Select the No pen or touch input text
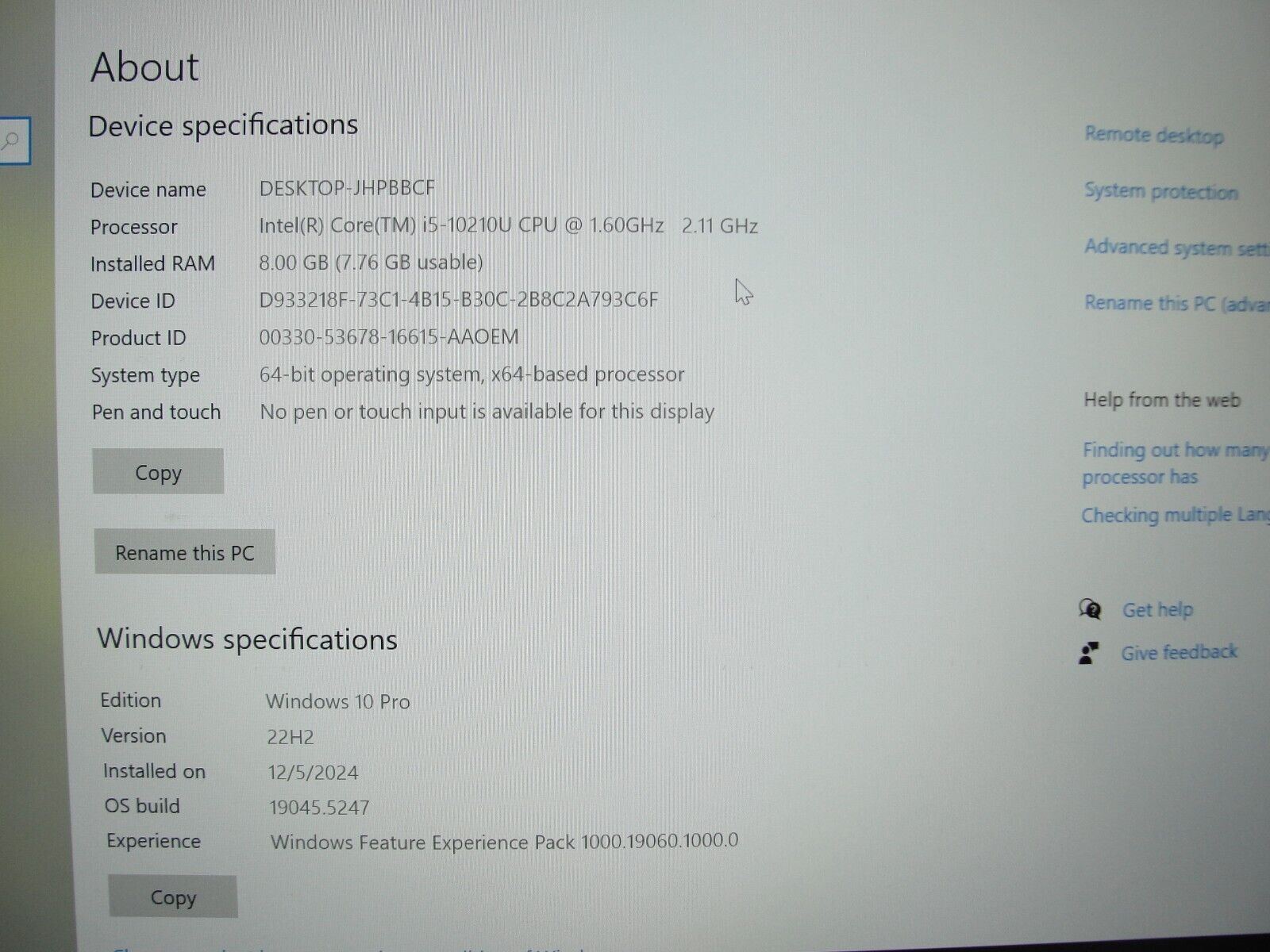 point(487,412)
